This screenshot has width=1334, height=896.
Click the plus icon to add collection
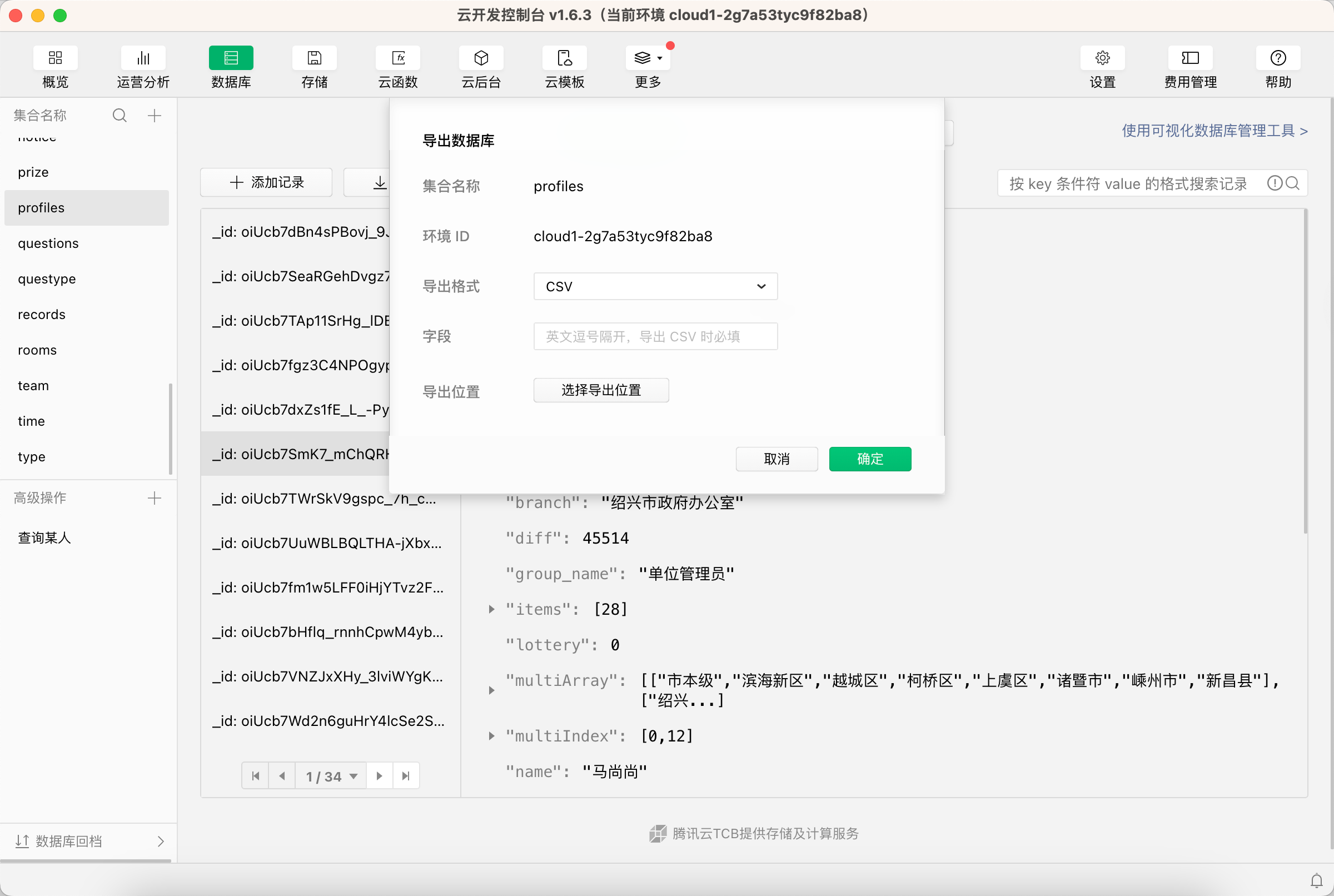(x=155, y=116)
